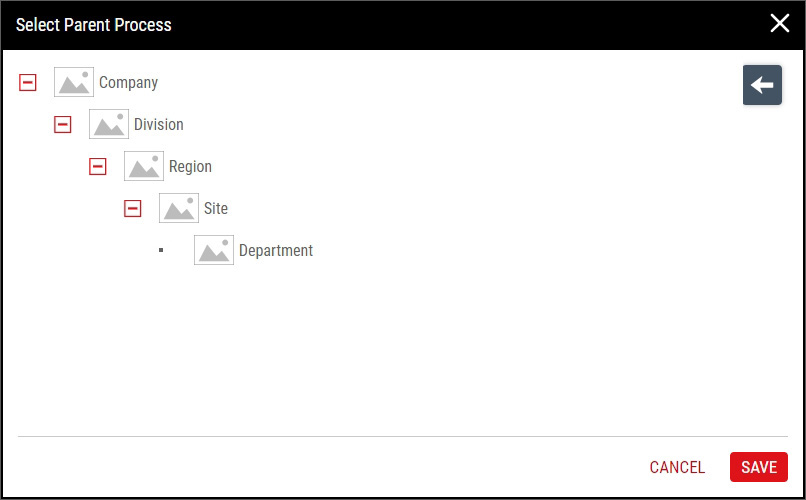Select the Division process label
This screenshot has width=806, height=500.
(x=159, y=124)
